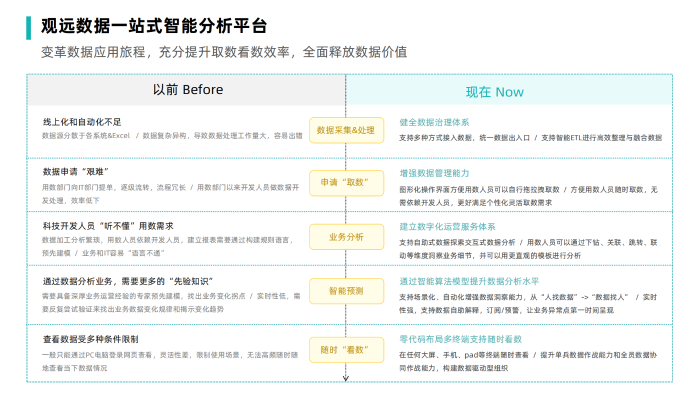Click the description starting 数据源分散于各系统&Excel

[172, 136]
